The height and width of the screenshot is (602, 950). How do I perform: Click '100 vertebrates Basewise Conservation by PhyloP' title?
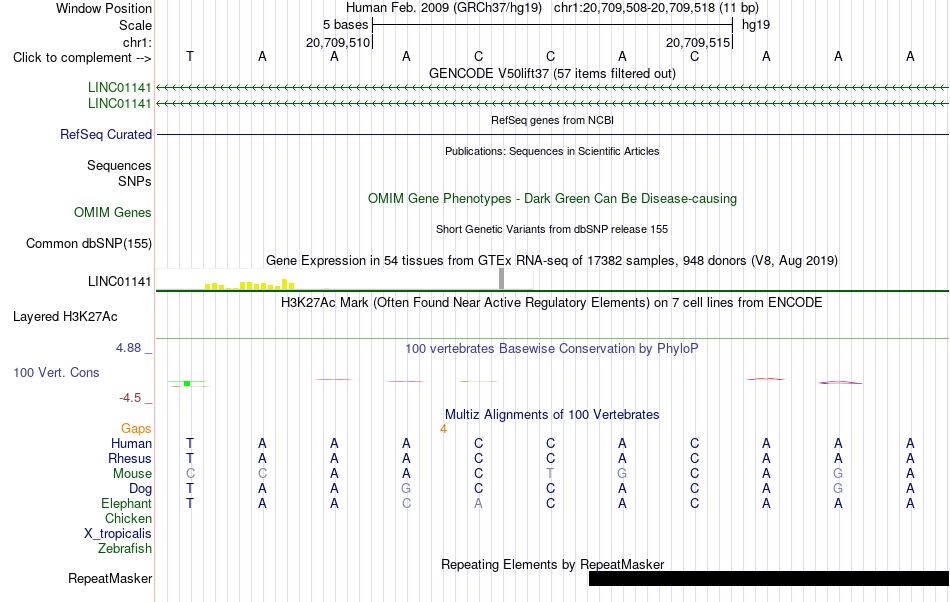click(552, 348)
